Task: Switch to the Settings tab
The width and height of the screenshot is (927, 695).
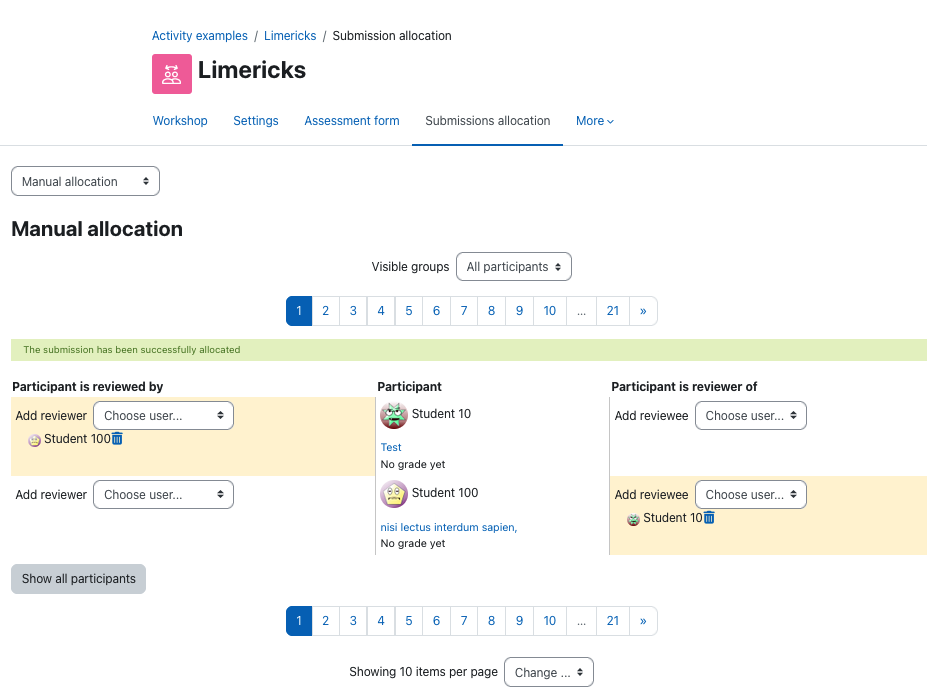Action: 255,121
